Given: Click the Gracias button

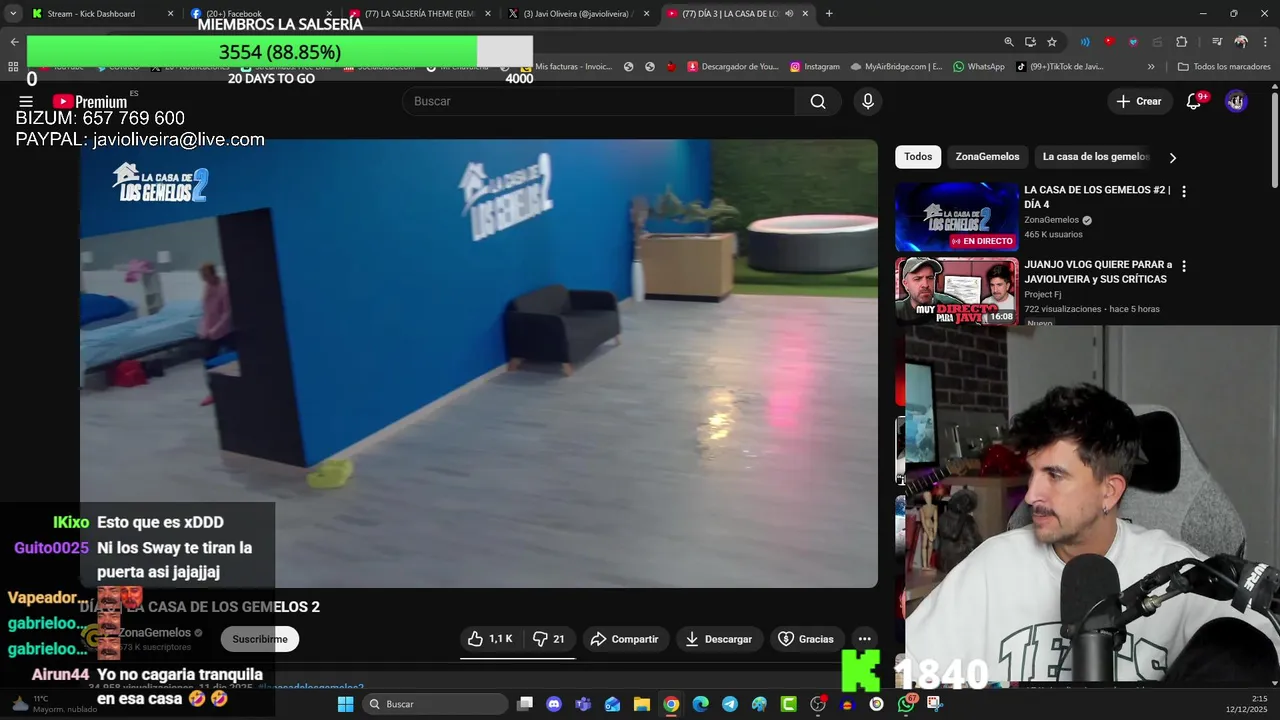Looking at the screenshot, I should point(806,639).
